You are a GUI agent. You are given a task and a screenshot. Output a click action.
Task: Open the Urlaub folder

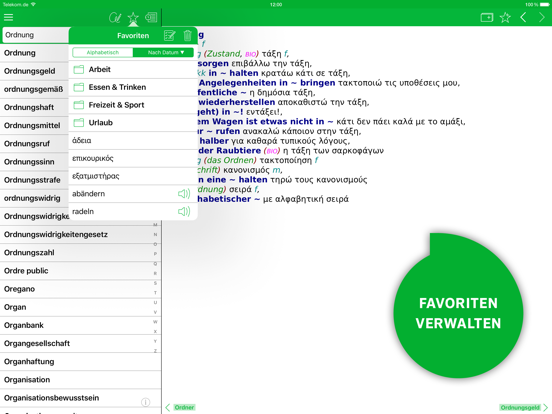(133, 123)
